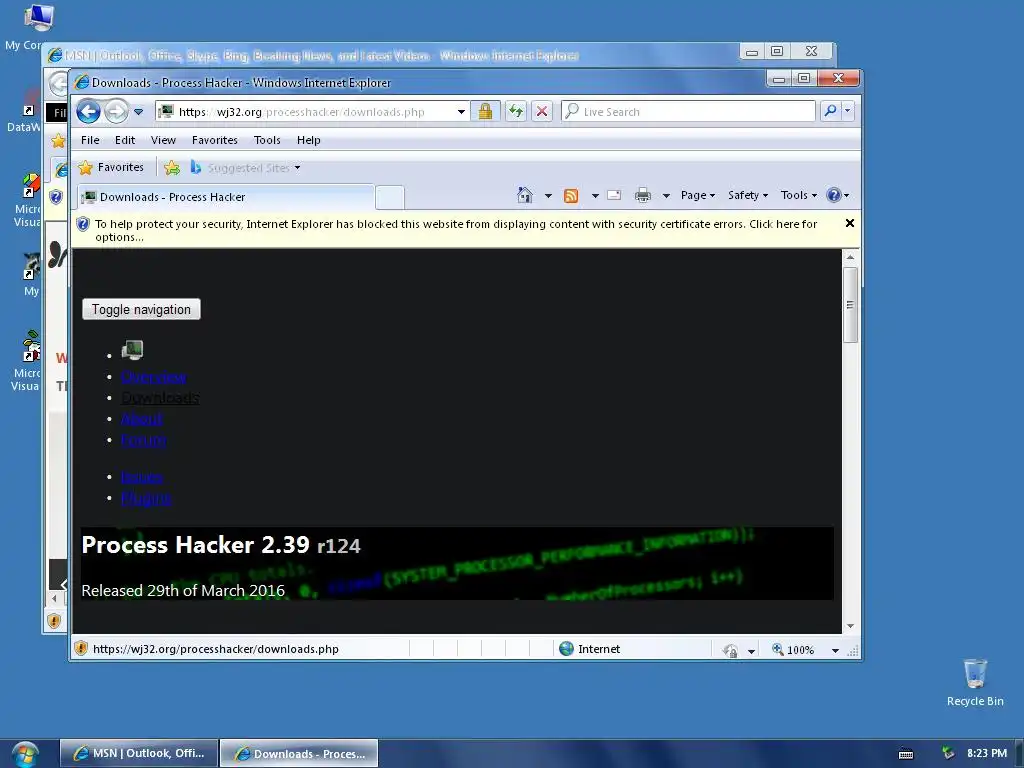
Task: Go back with the Back arrow button
Action: pyautogui.click(x=88, y=112)
